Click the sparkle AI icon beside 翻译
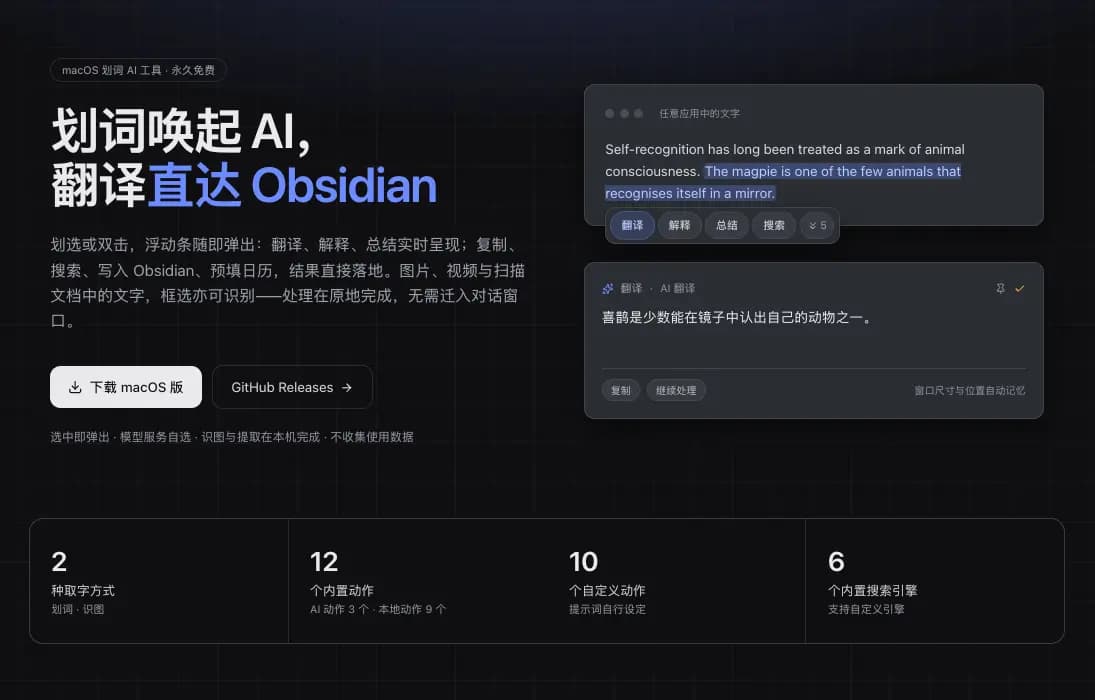Image resolution: width=1095 pixels, height=700 pixels. point(608,288)
